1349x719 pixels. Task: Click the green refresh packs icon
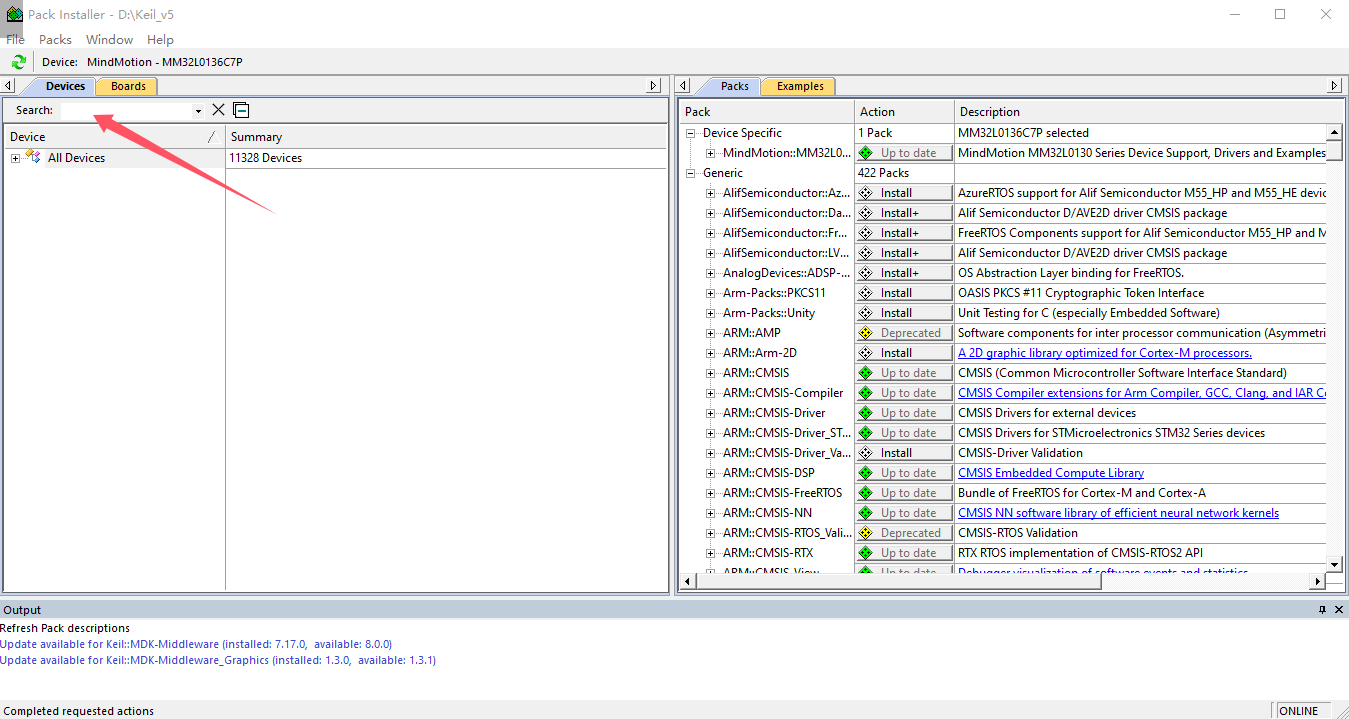pos(18,62)
